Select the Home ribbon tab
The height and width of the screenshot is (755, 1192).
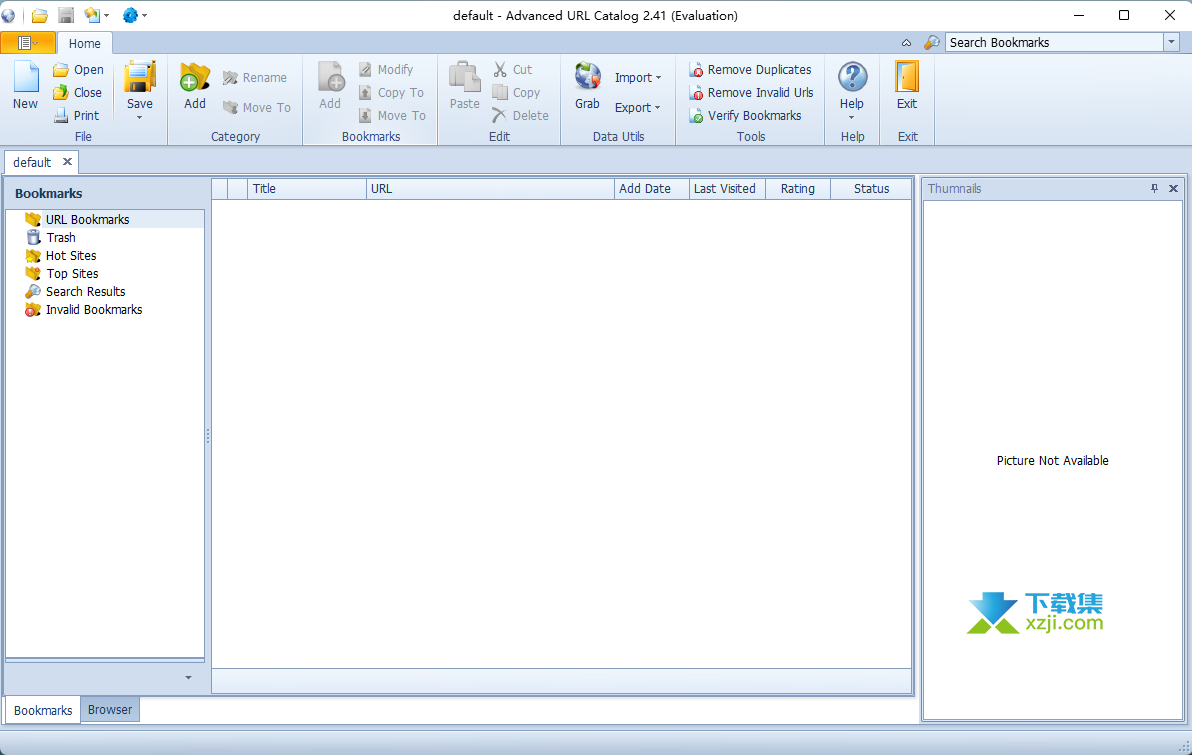click(84, 43)
